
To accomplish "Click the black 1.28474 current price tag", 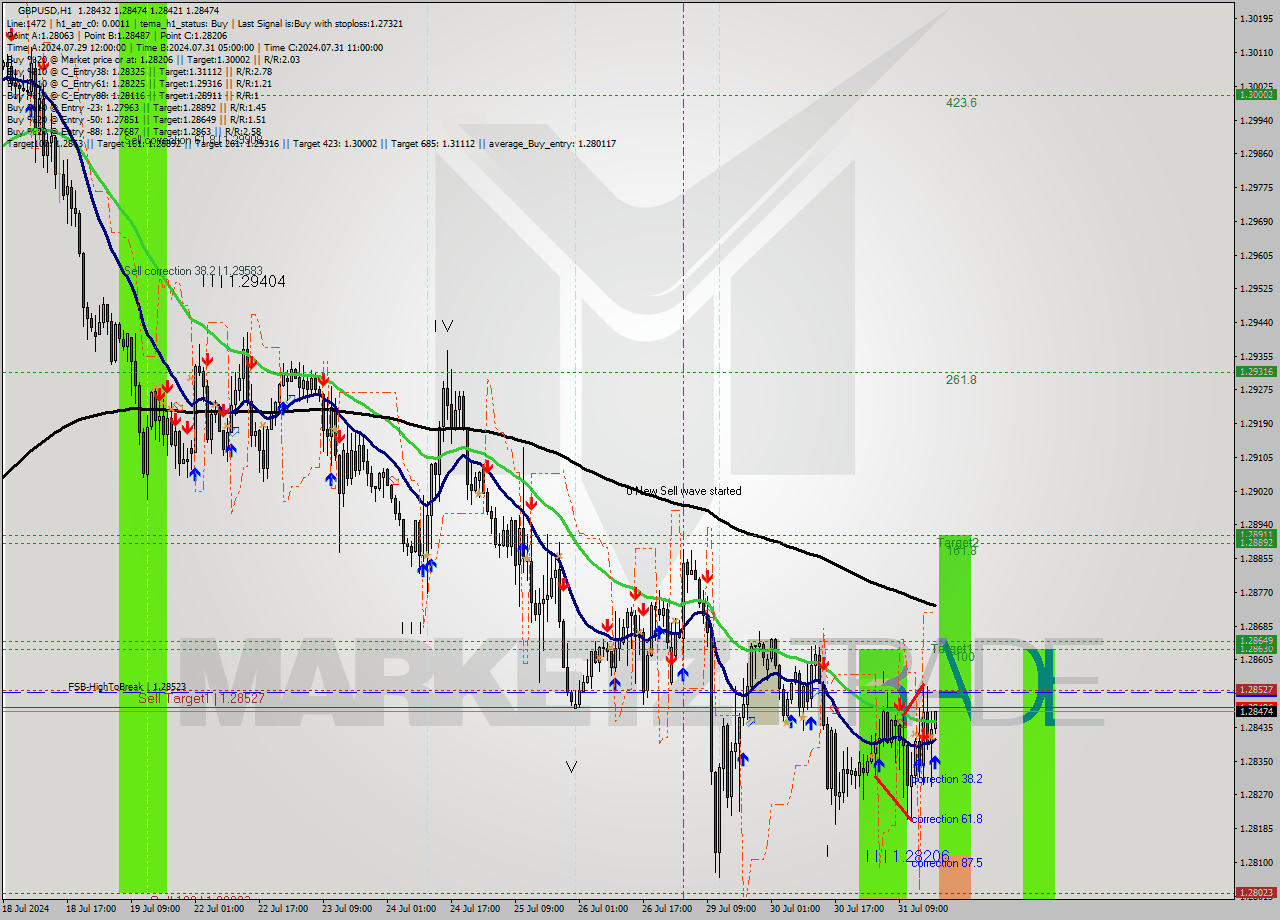I will coord(1256,711).
